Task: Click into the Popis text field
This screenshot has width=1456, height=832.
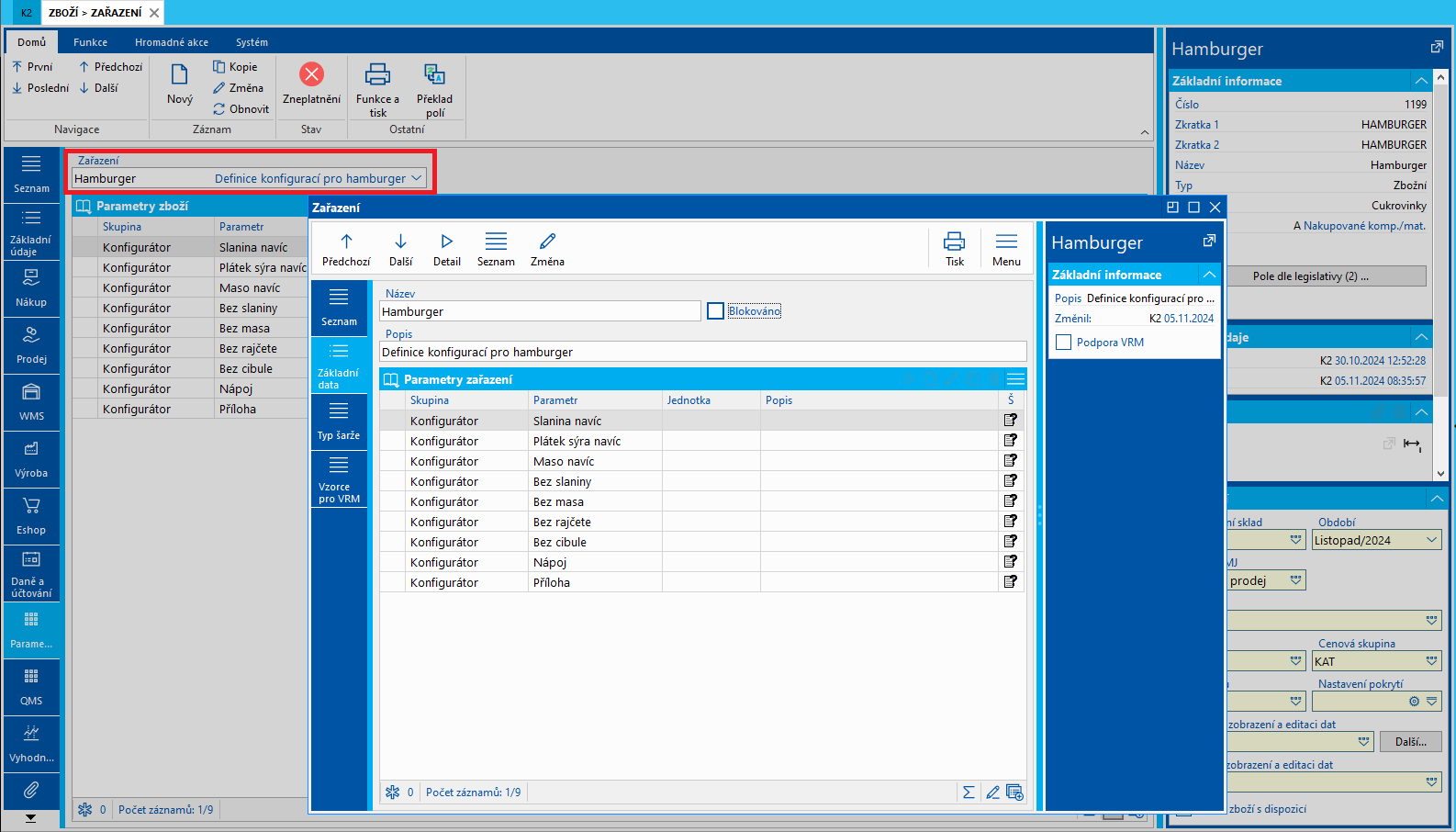Action: 702,352
